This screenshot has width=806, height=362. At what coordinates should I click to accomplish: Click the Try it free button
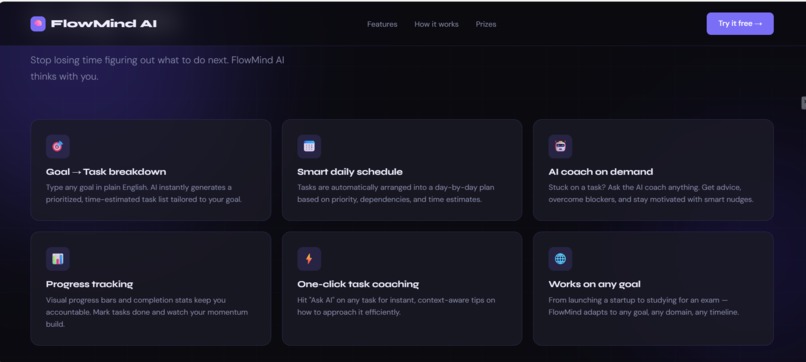coord(740,24)
